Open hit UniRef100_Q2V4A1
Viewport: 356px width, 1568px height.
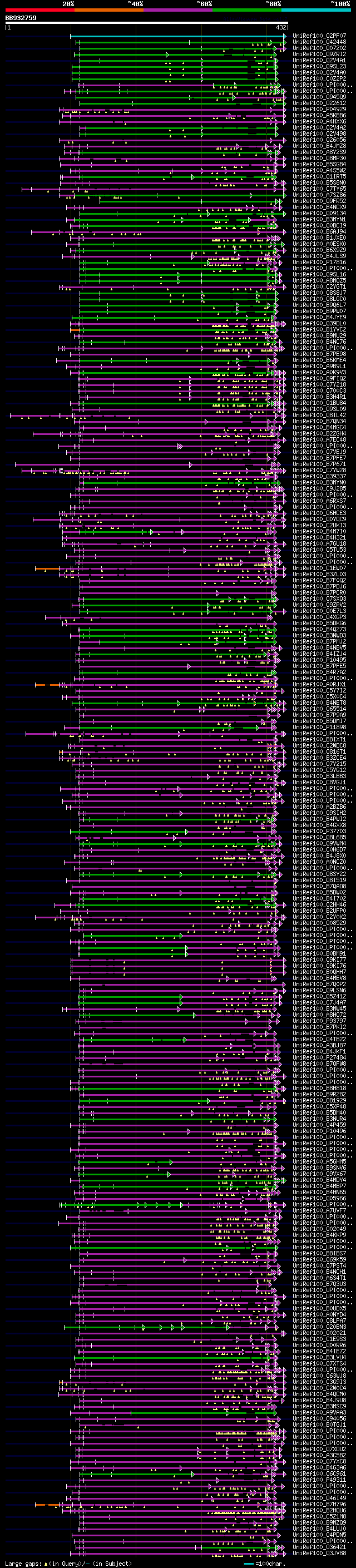point(319,60)
